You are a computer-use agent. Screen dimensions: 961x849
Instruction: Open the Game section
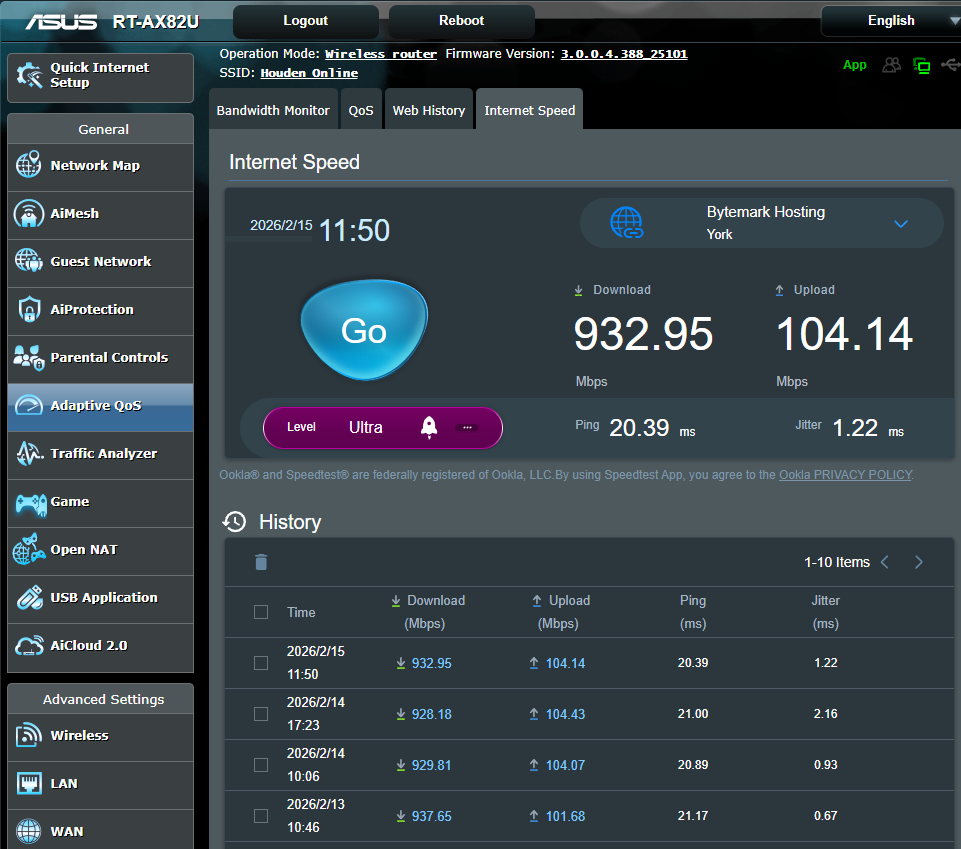click(100, 502)
